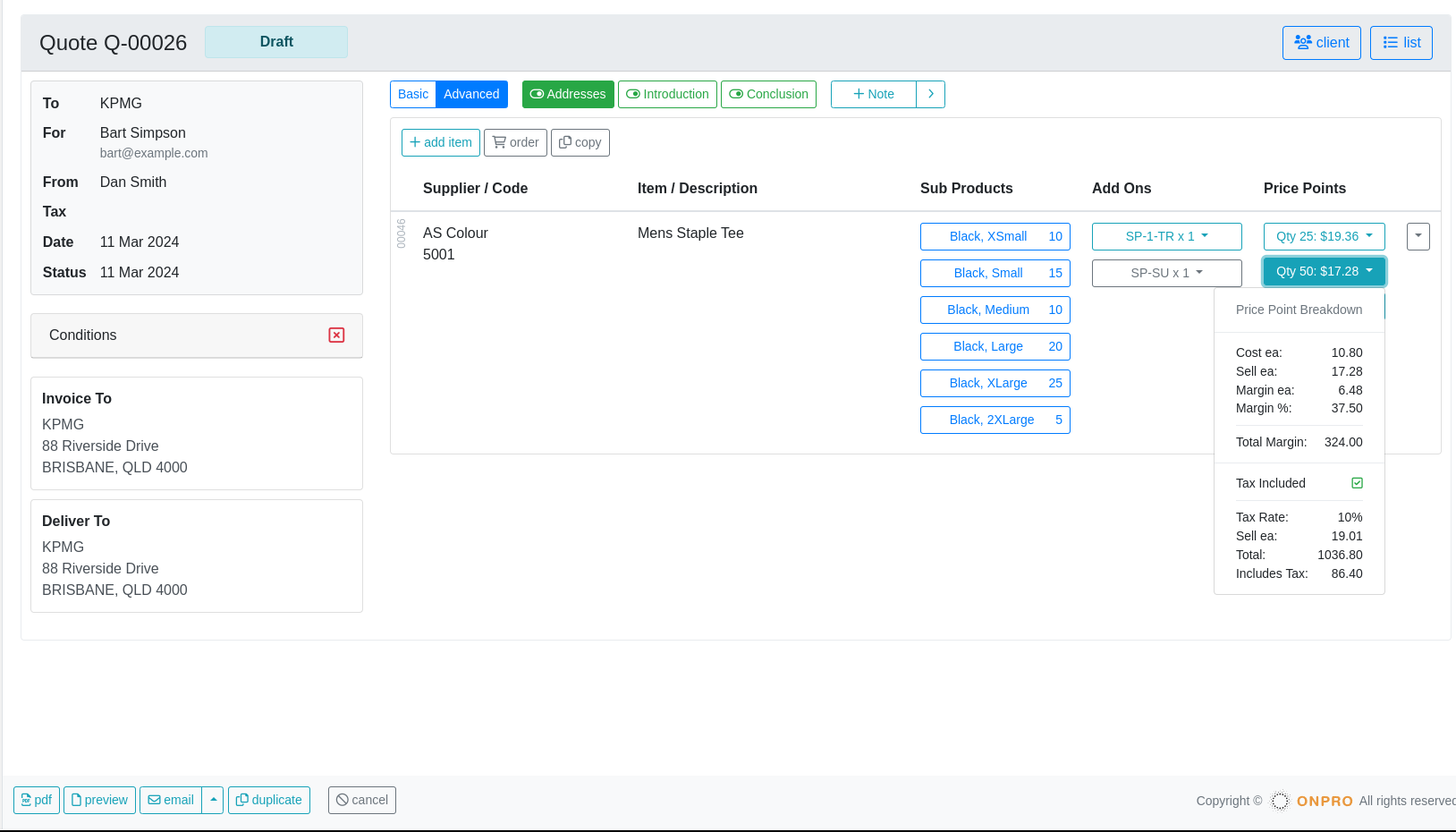Image resolution: width=1456 pixels, height=832 pixels.
Task: Go to the quotes list
Action: (1401, 43)
